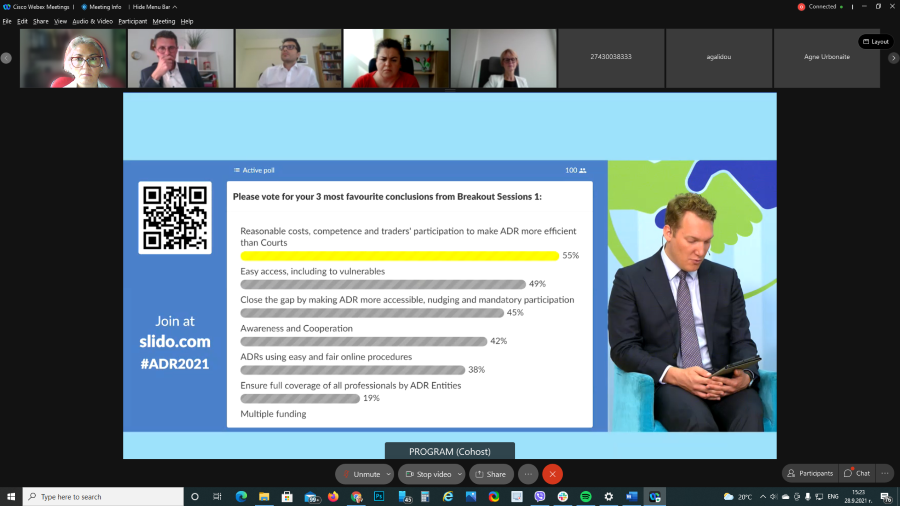
Task: Open Settings gear from taskbar
Action: [608, 496]
